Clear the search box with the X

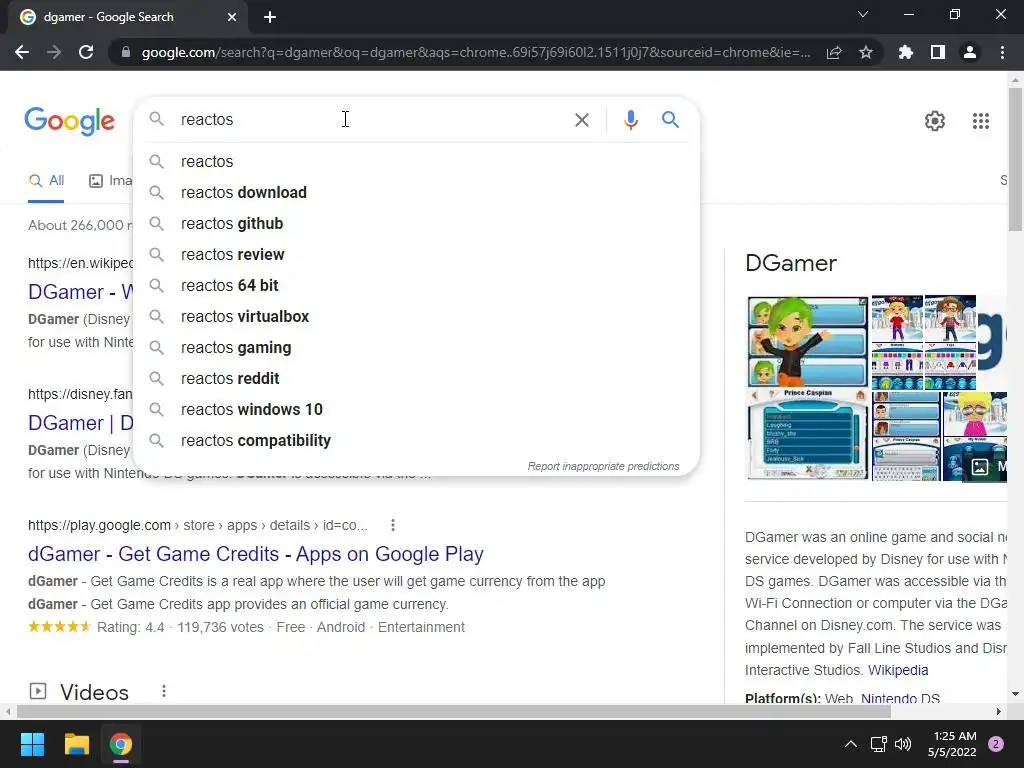pos(582,120)
